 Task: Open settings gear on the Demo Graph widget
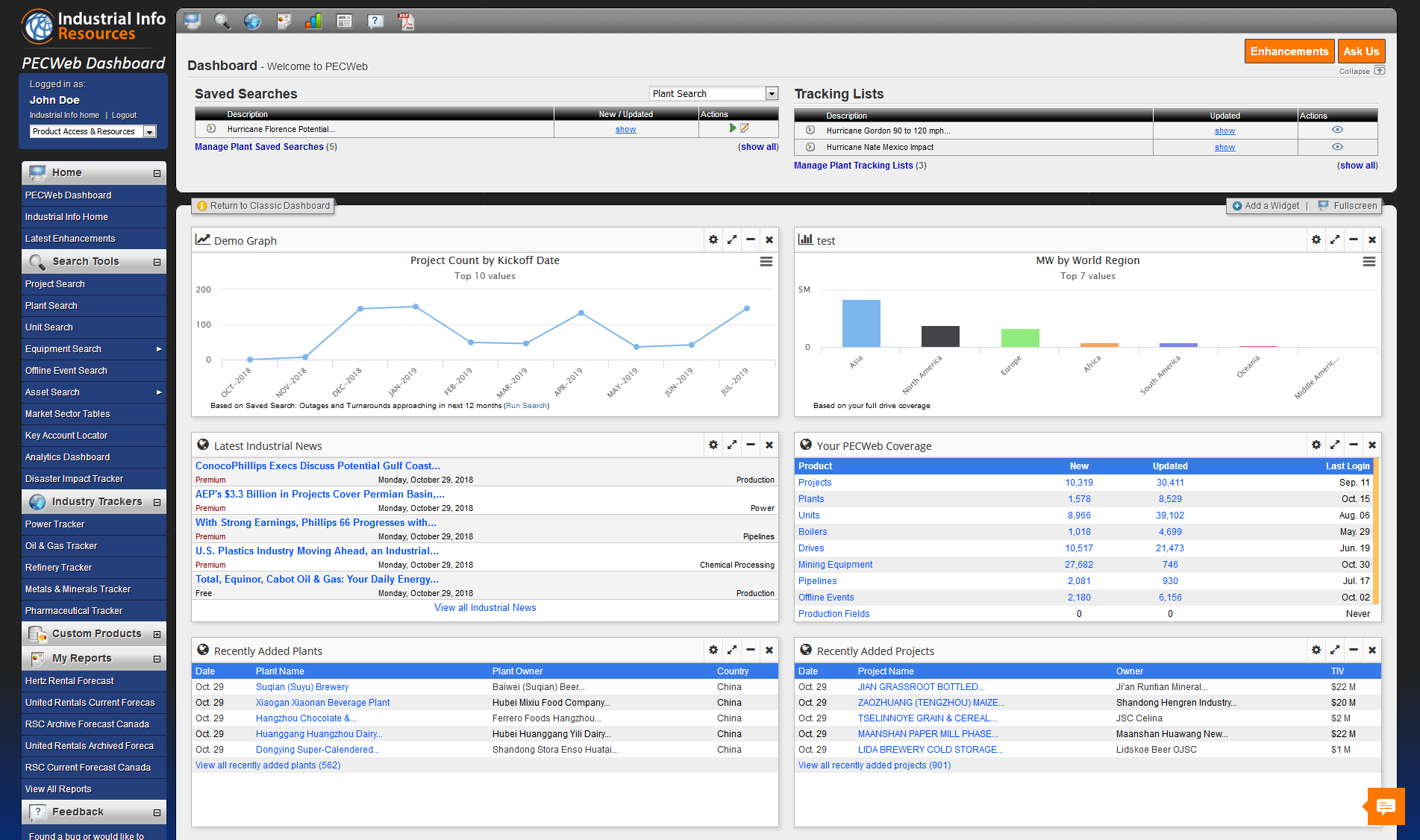pyautogui.click(x=713, y=239)
